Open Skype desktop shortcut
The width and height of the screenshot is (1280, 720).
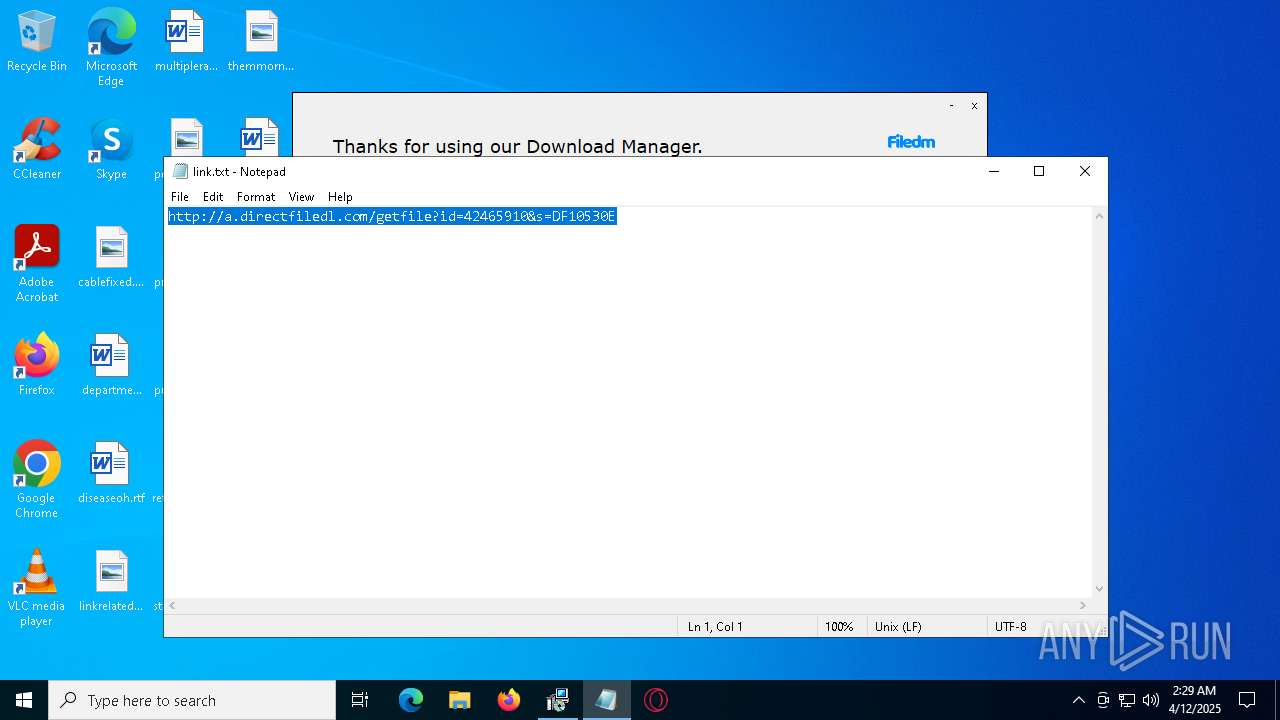111,150
